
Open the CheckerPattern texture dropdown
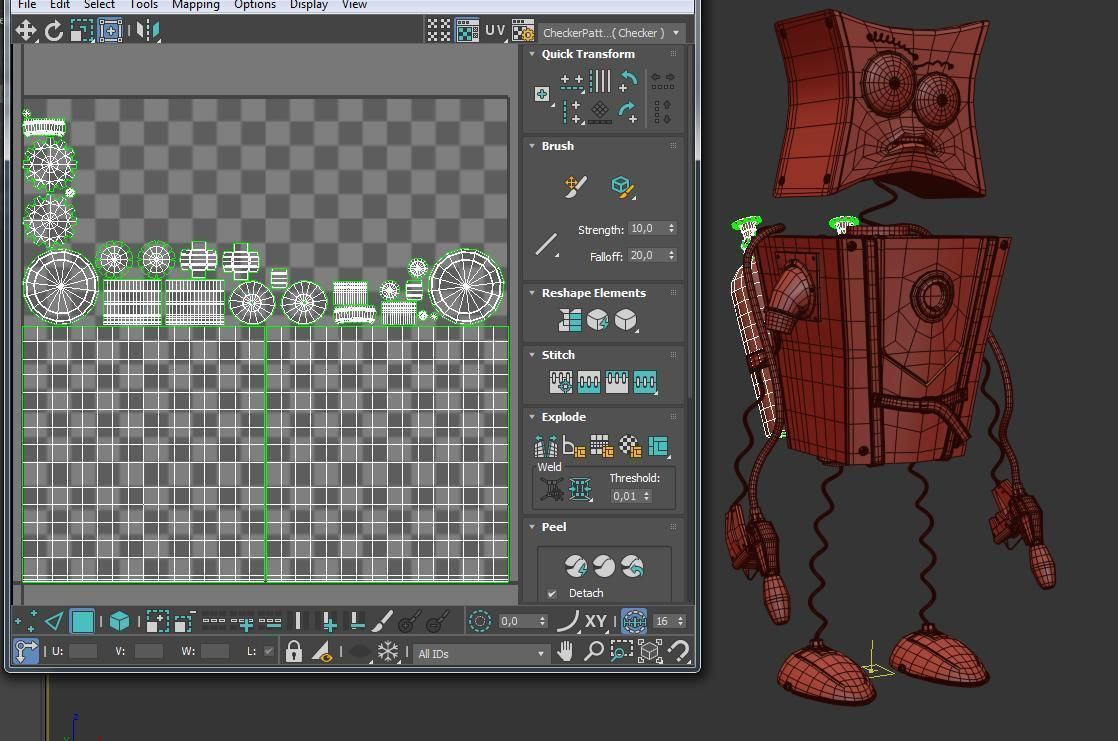click(x=612, y=32)
